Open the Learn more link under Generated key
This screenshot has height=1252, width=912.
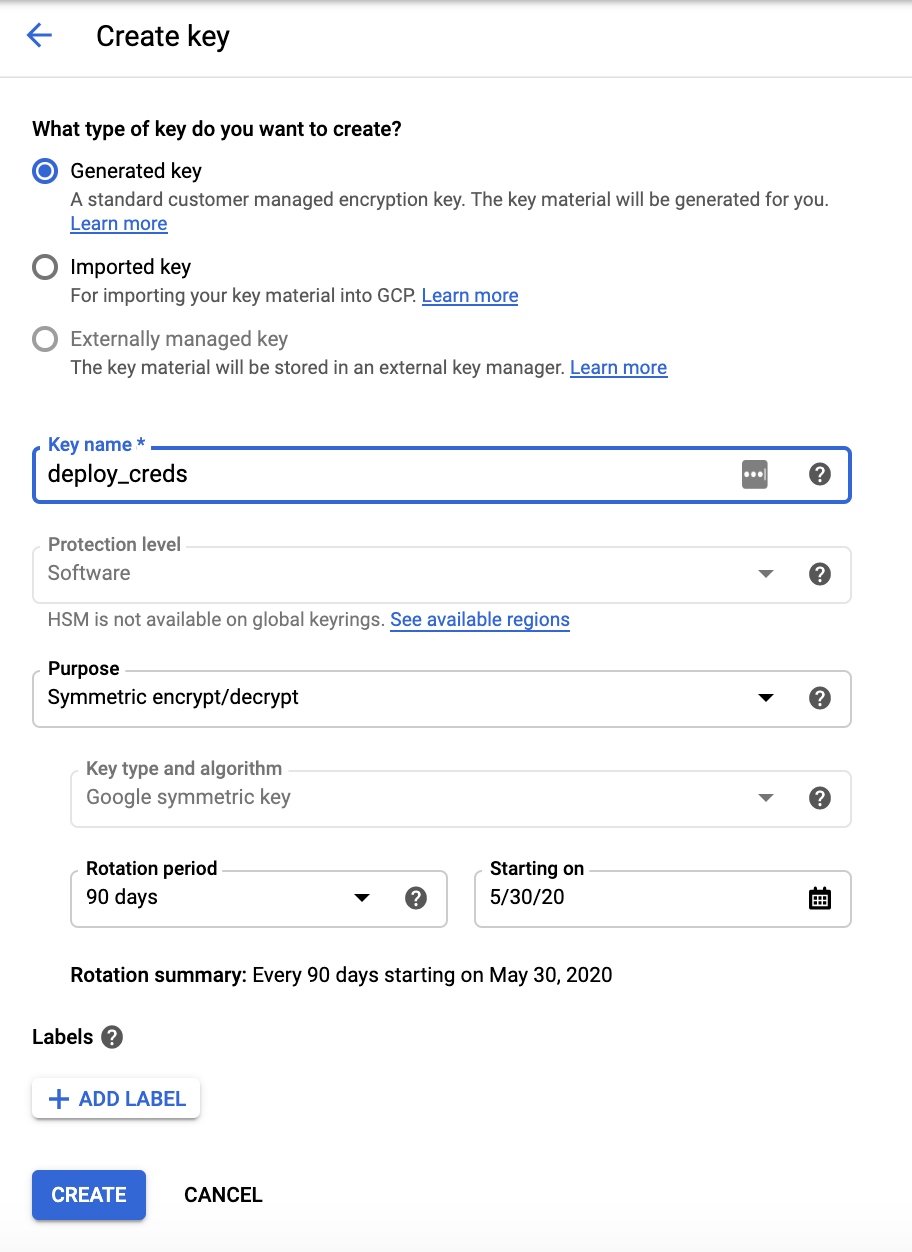click(118, 223)
